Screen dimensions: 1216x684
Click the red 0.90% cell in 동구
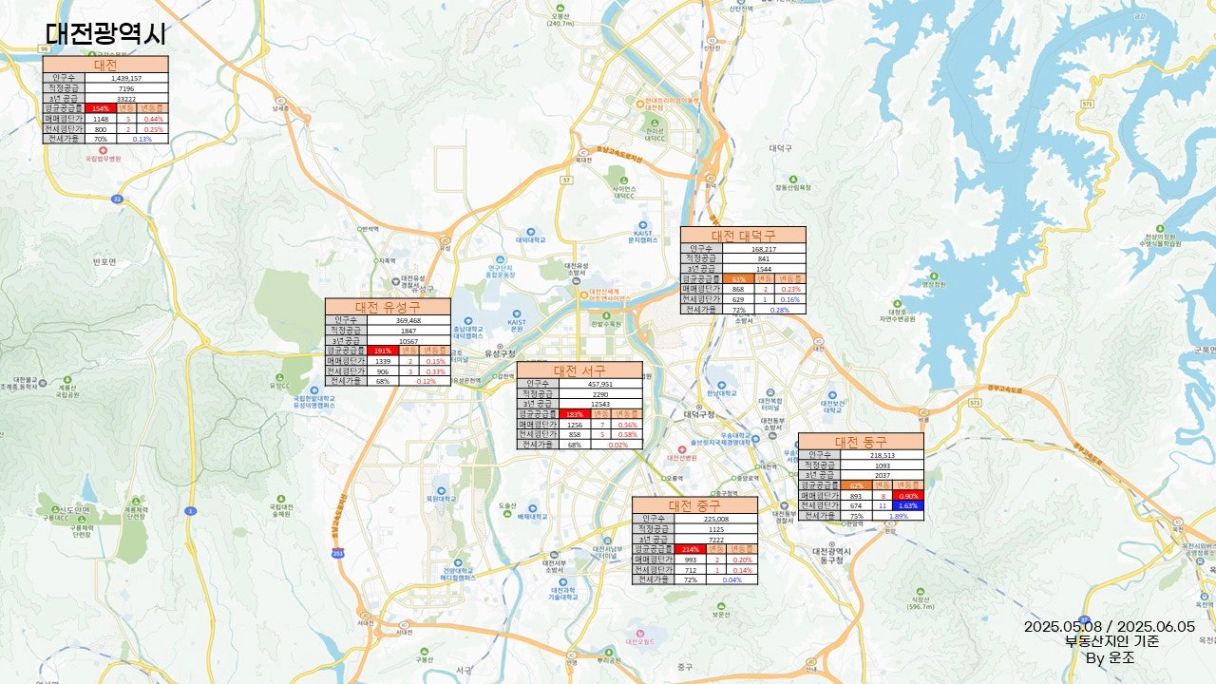908,495
